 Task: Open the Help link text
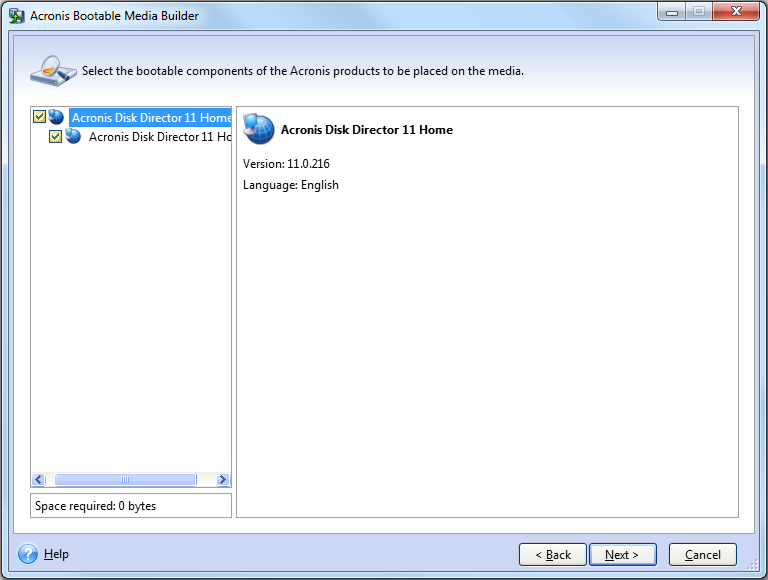pos(56,554)
